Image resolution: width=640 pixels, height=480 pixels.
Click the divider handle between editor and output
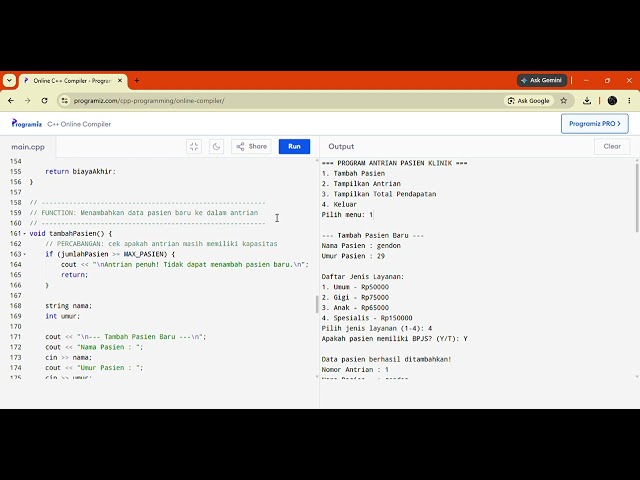pos(317,304)
